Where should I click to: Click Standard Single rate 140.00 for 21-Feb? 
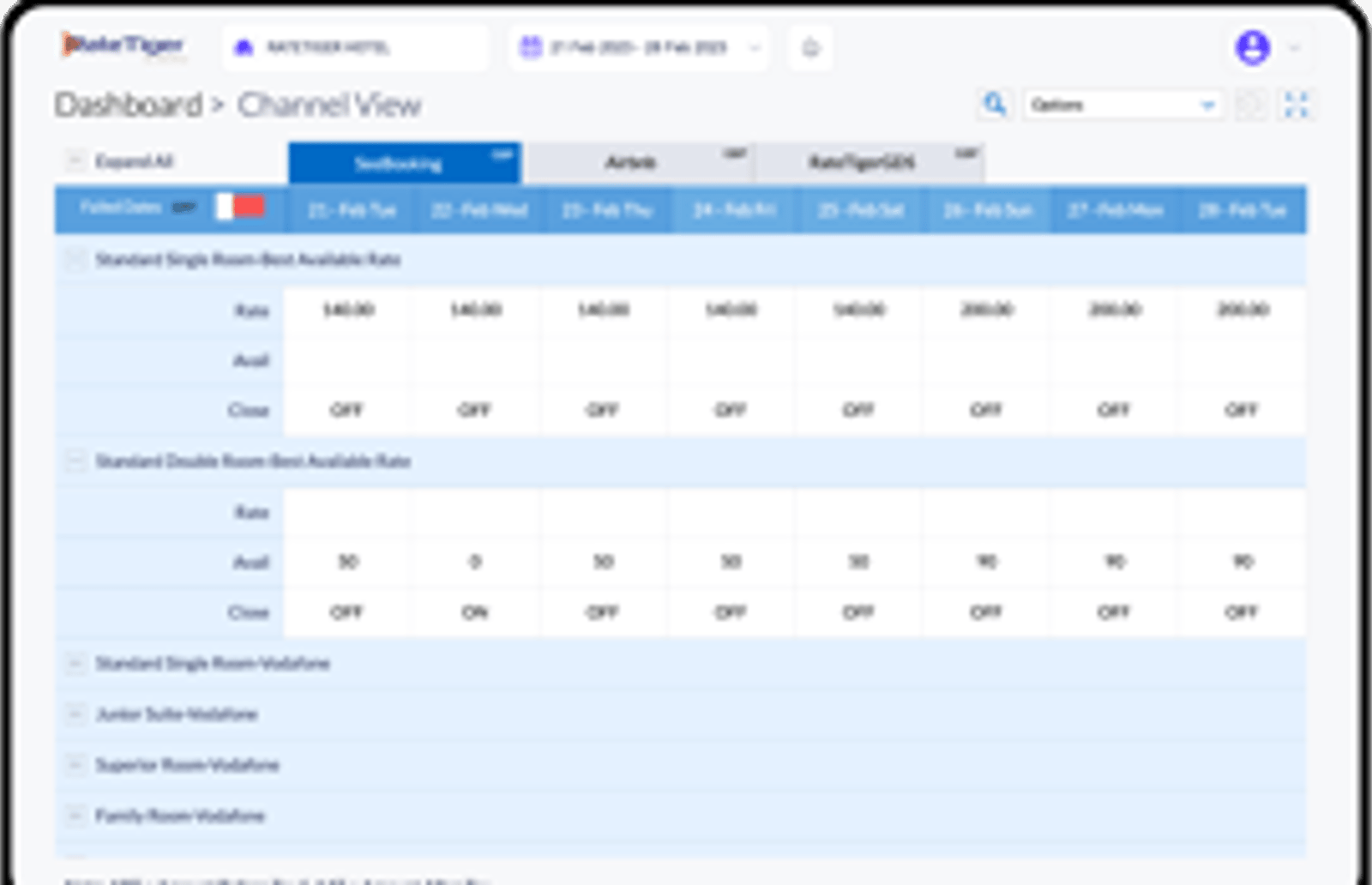[348, 310]
